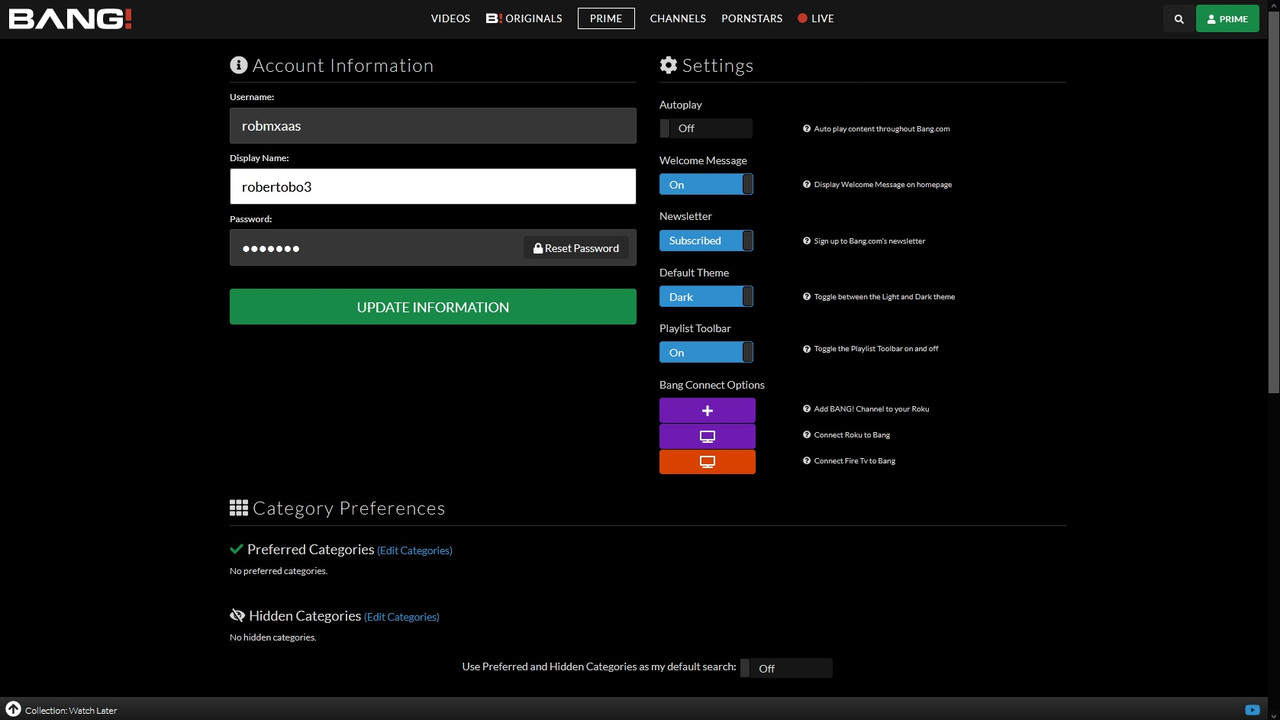Screen dimensions: 1280x720
Task: Open the CHANNELS nav item
Action: point(678,19)
